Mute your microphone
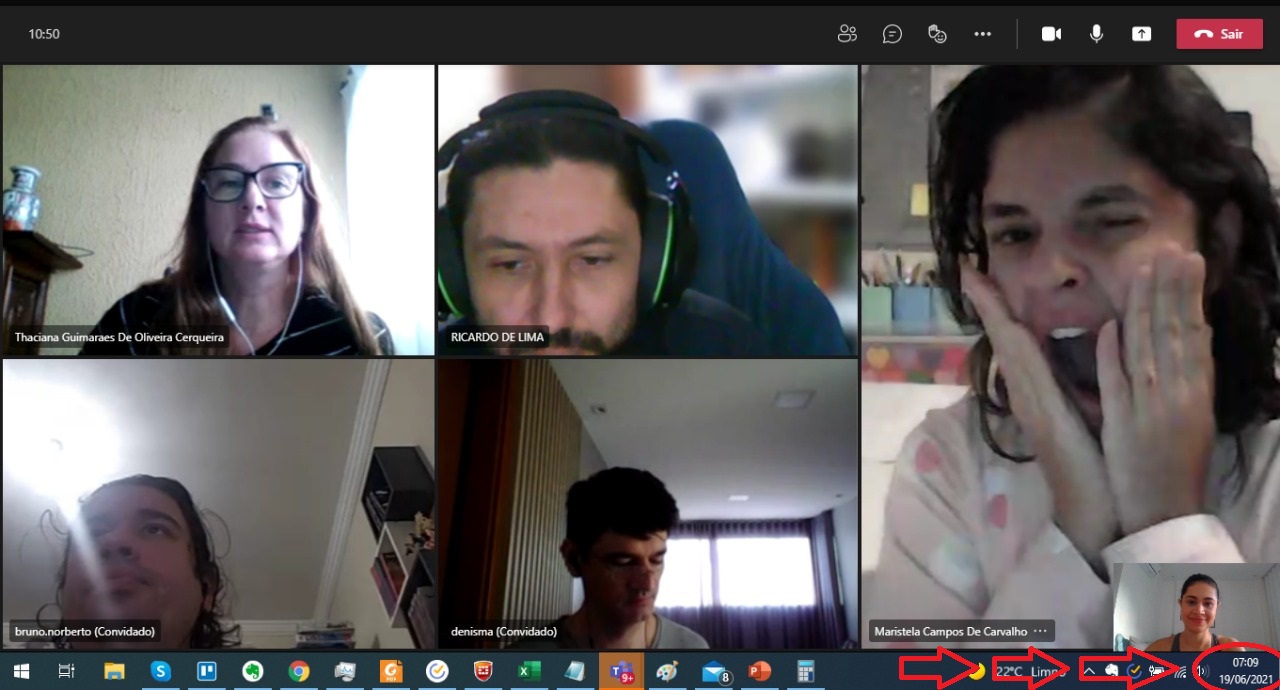 pos(1096,33)
